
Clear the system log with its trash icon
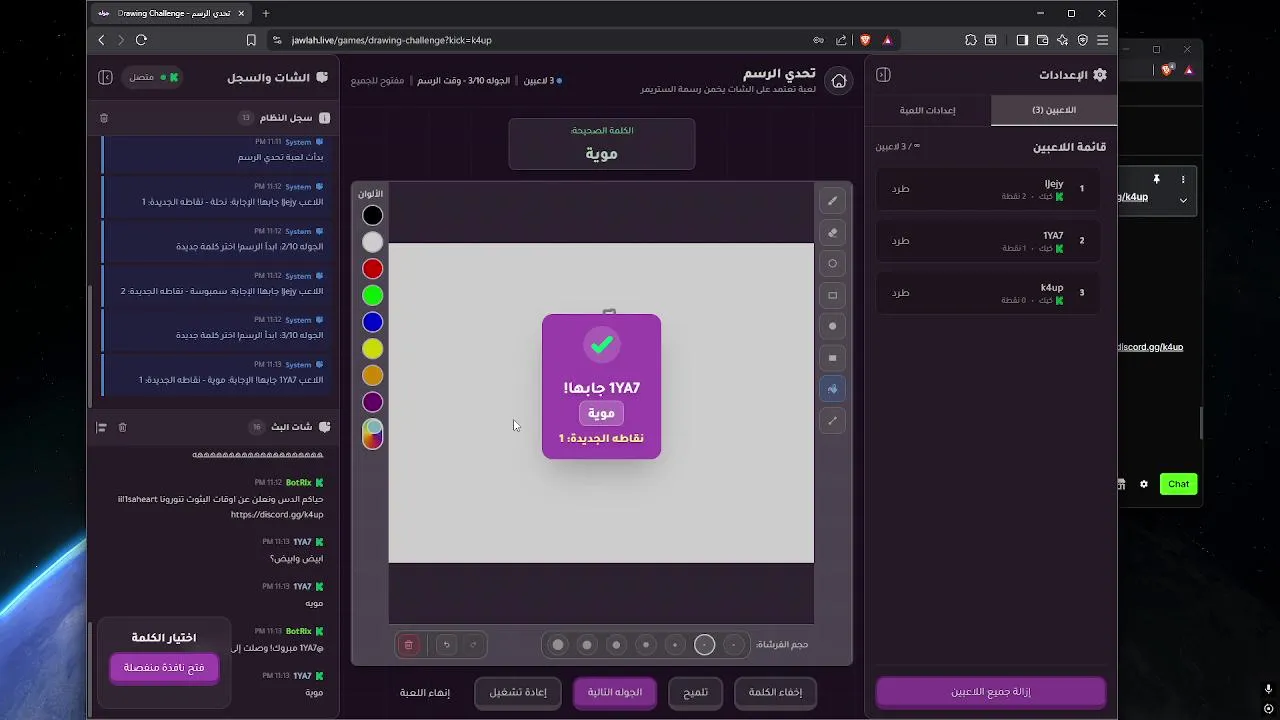[x=104, y=118]
